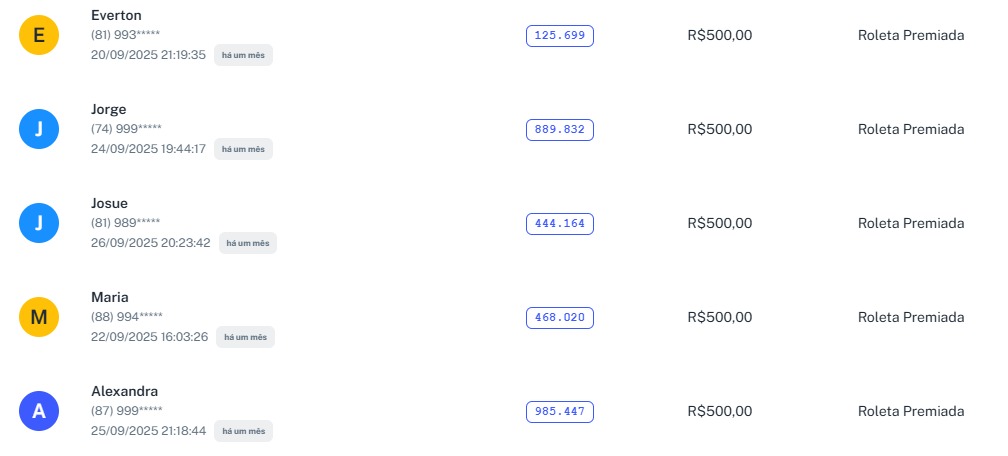1008x456 pixels.
Task: Open winner name Jorge
Action: (x=109, y=109)
